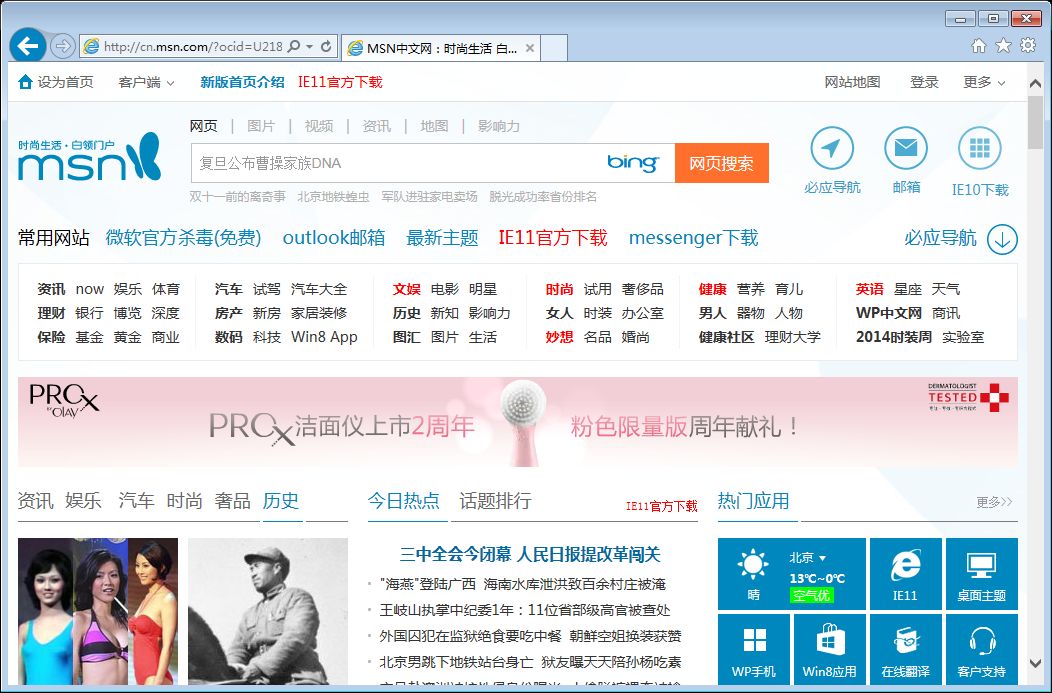Open the 必应导航 compass icon
The image size is (1052, 693).
[832, 150]
